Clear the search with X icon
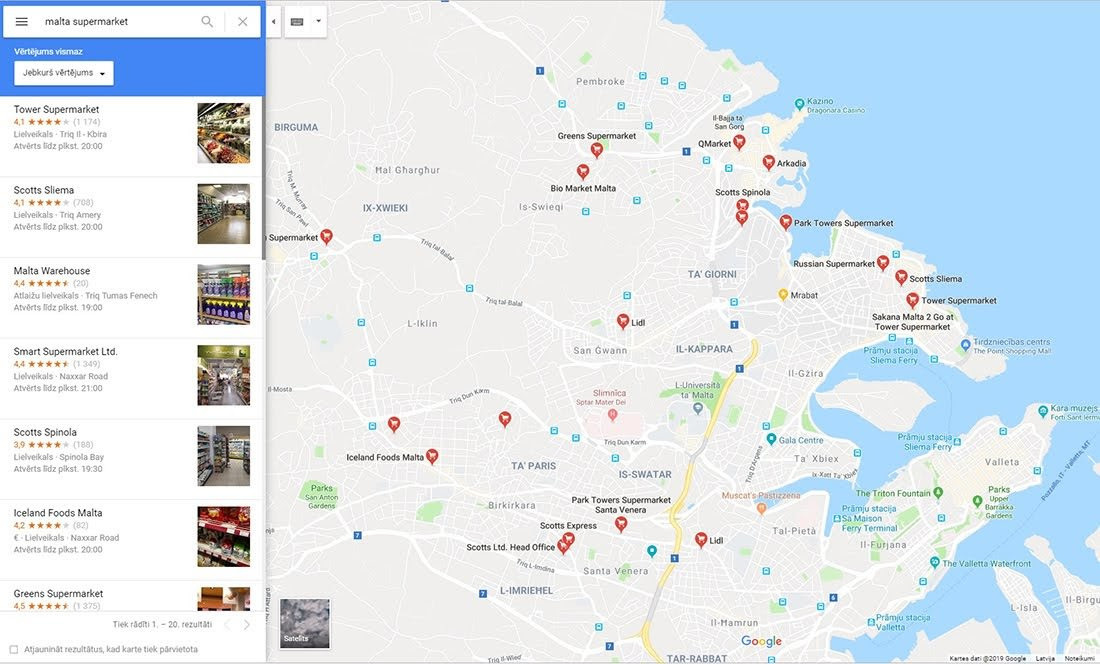 (x=243, y=22)
